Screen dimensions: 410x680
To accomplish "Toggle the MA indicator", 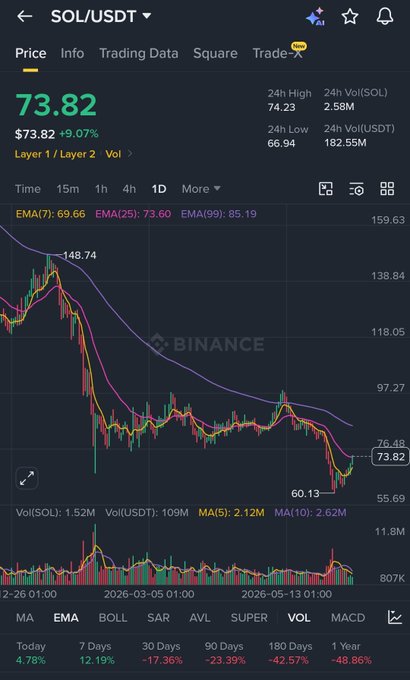I will tap(25, 618).
